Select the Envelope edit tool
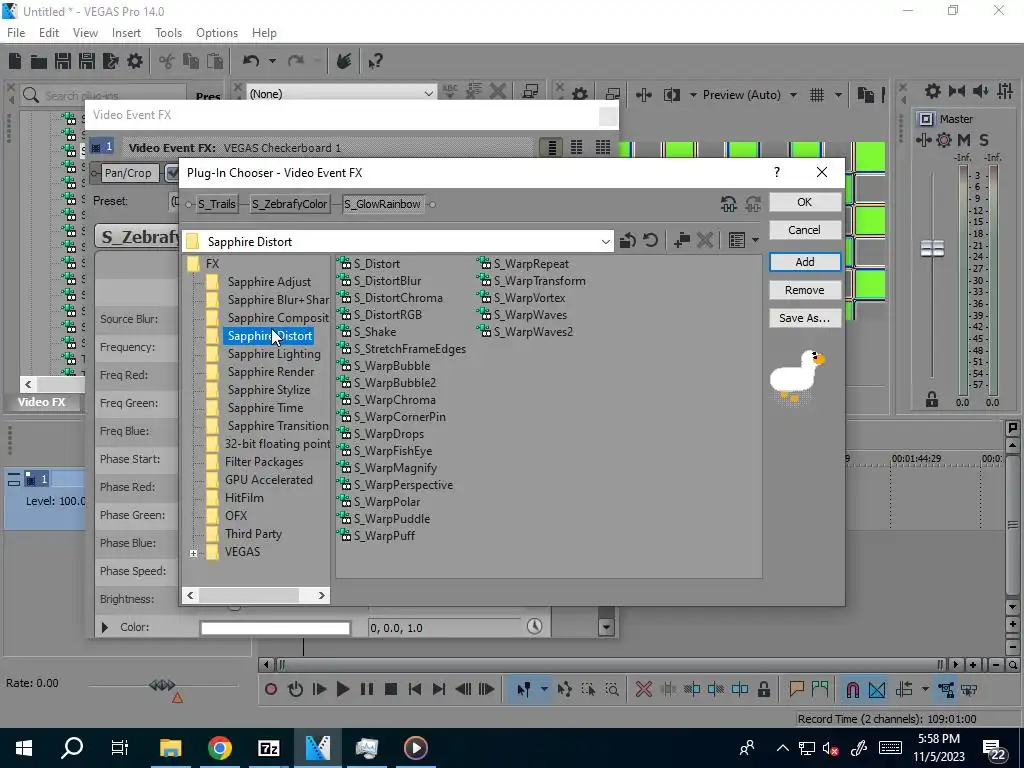 565,689
